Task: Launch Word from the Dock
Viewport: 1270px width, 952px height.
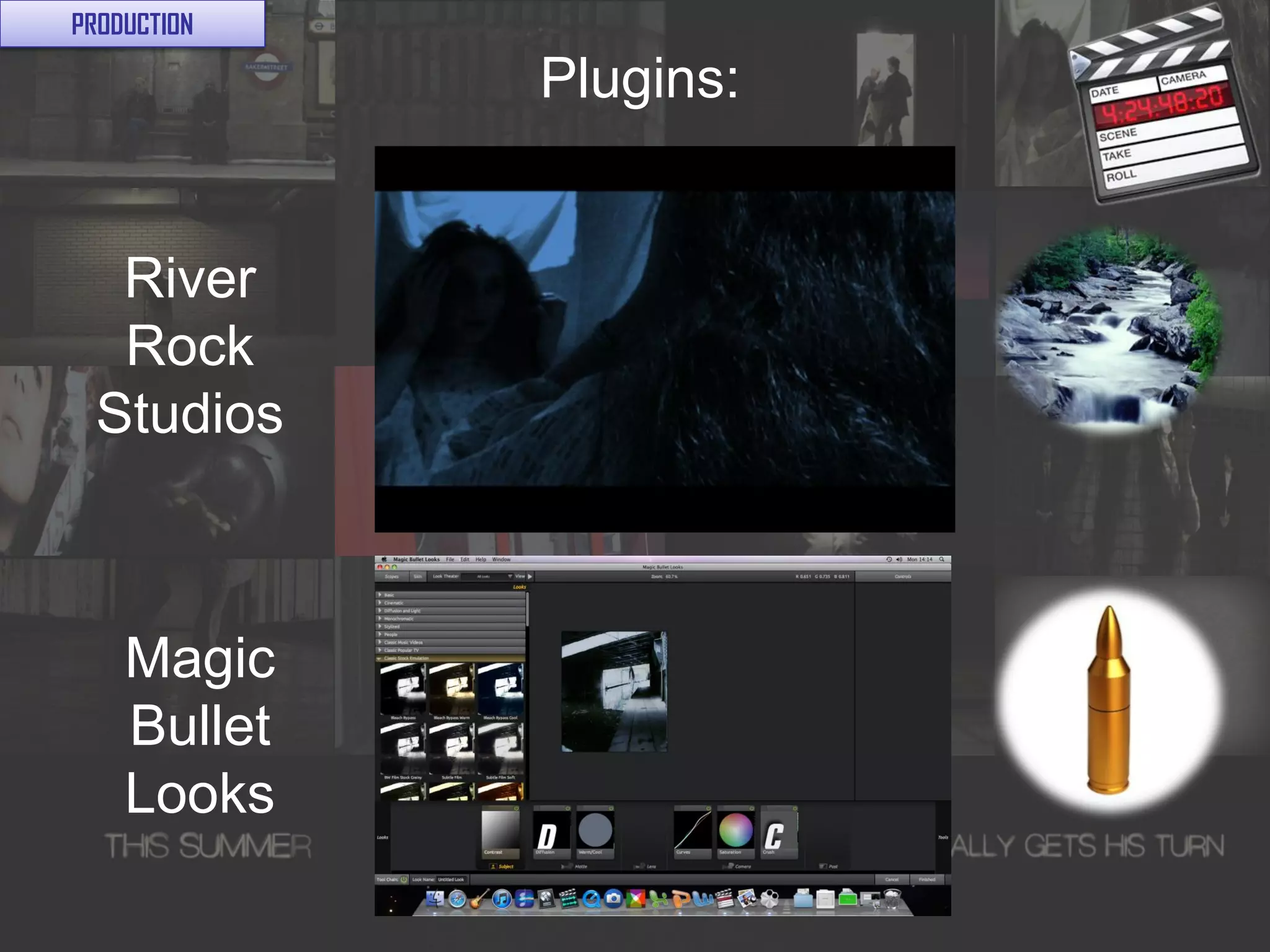Action: click(703, 899)
